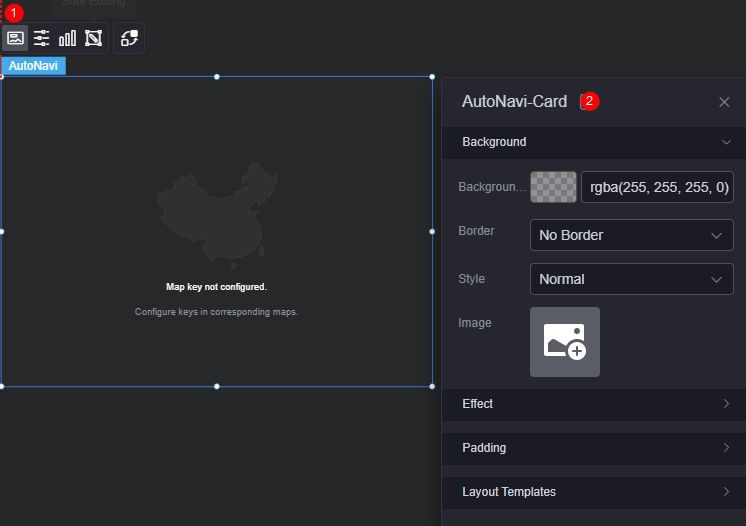Expand the Layout Templates section

[594, 492]
